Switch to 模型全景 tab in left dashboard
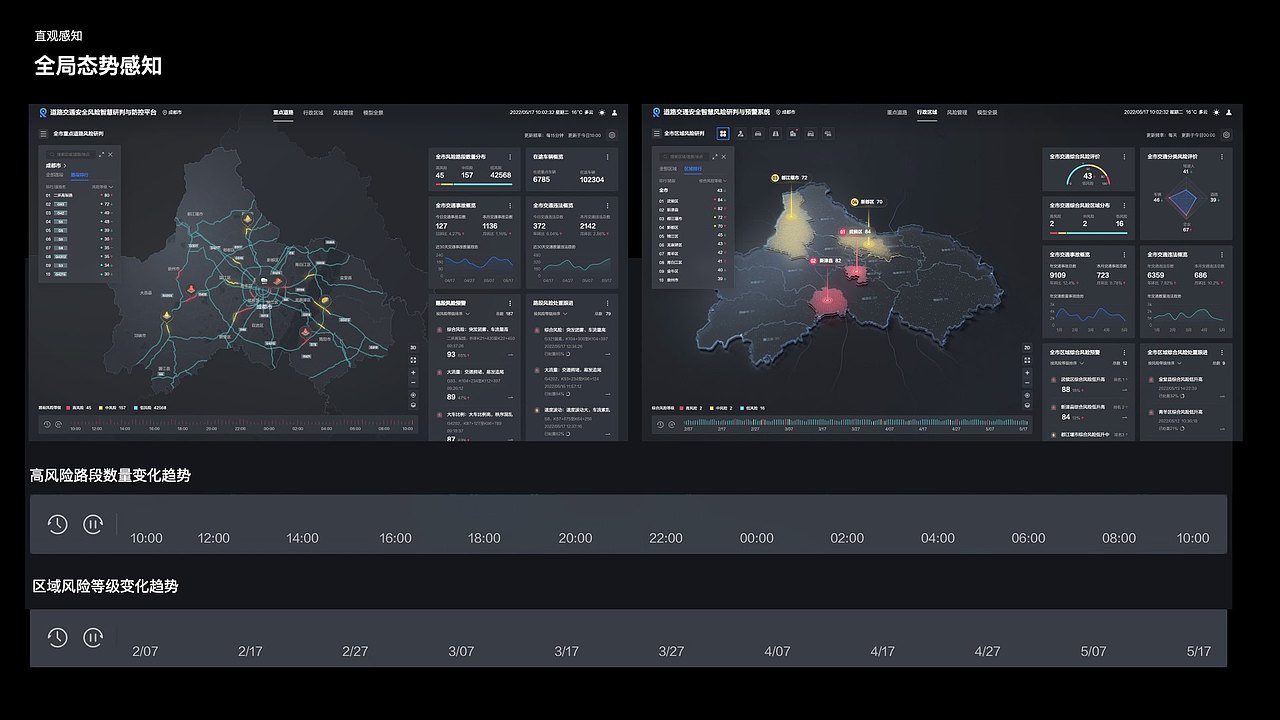 pyautogui.click(x=372, y=112)
